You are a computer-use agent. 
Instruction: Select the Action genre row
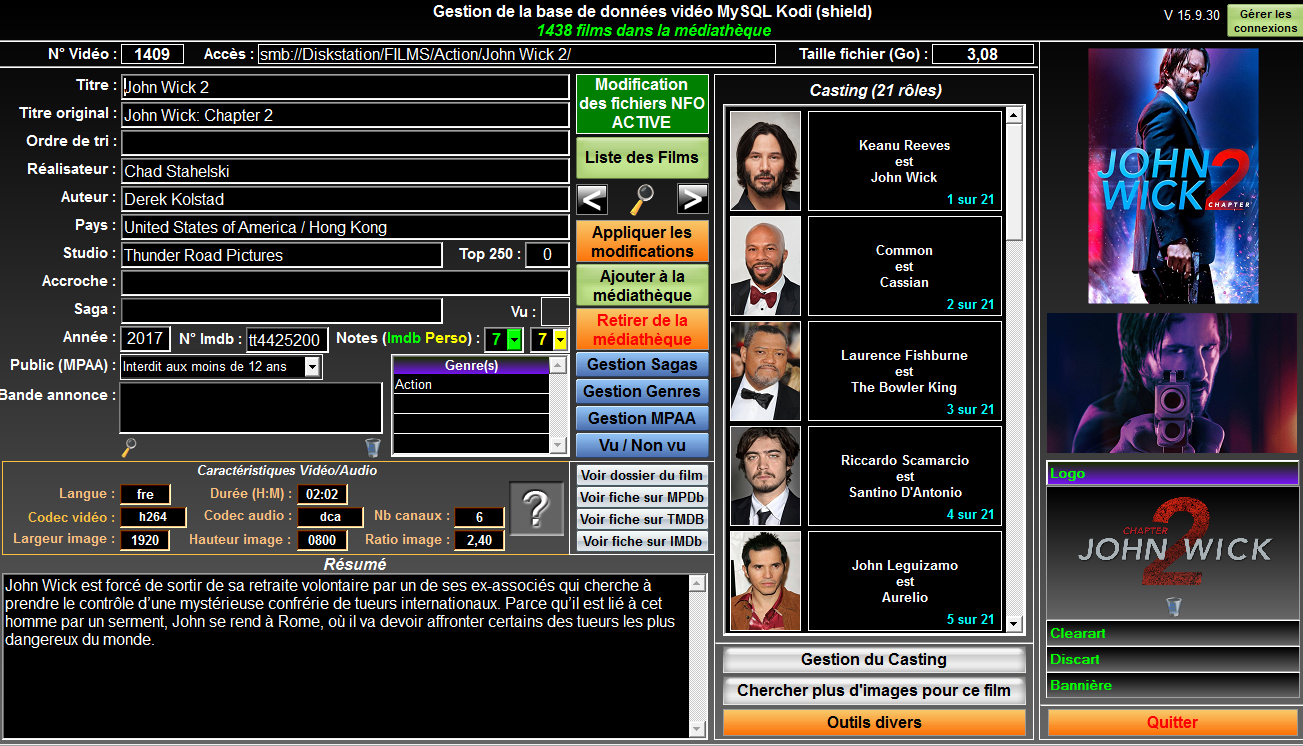[471, 385]
